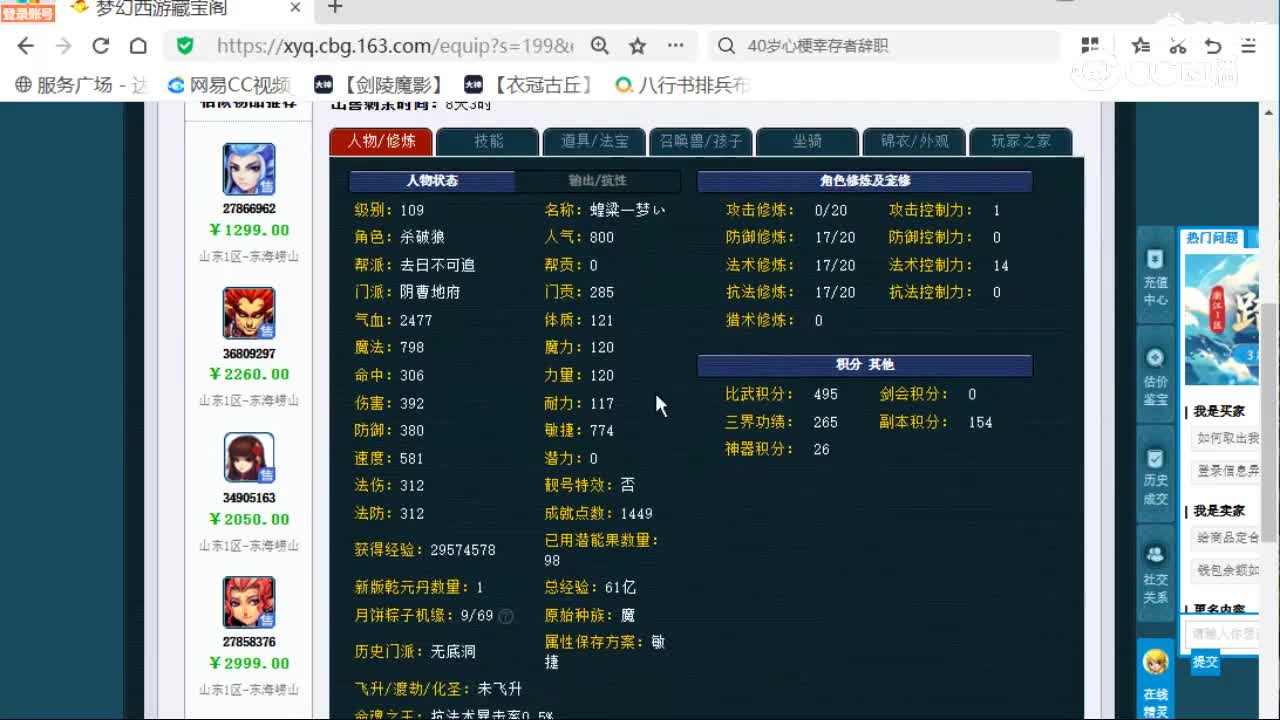This screenshot has width=1280, height=720.
Task: Open character avatar for listing 27866962
Action: 249,169
